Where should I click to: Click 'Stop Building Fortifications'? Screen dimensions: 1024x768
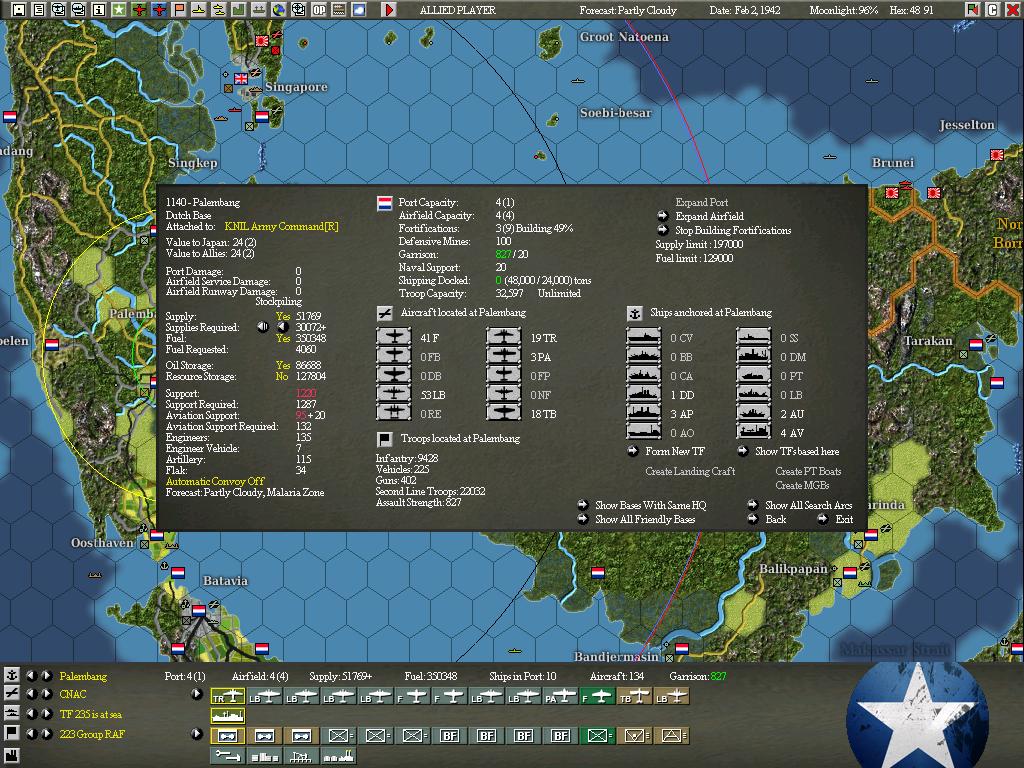733,230
